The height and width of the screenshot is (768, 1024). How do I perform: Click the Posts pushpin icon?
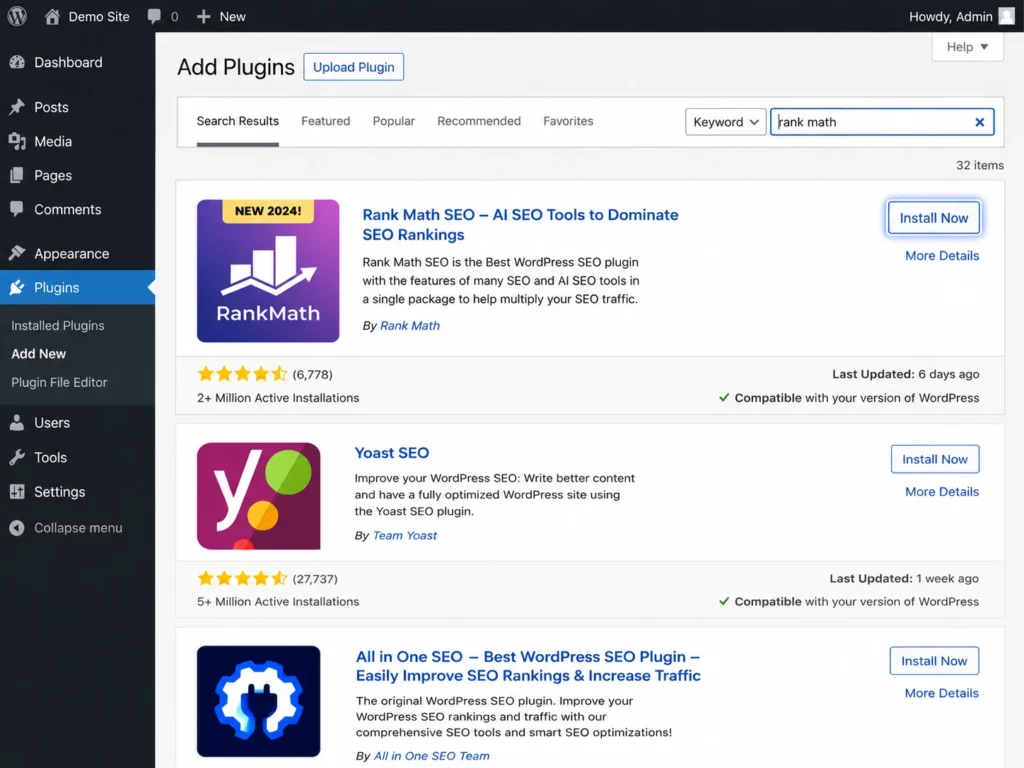coord(17,107)
